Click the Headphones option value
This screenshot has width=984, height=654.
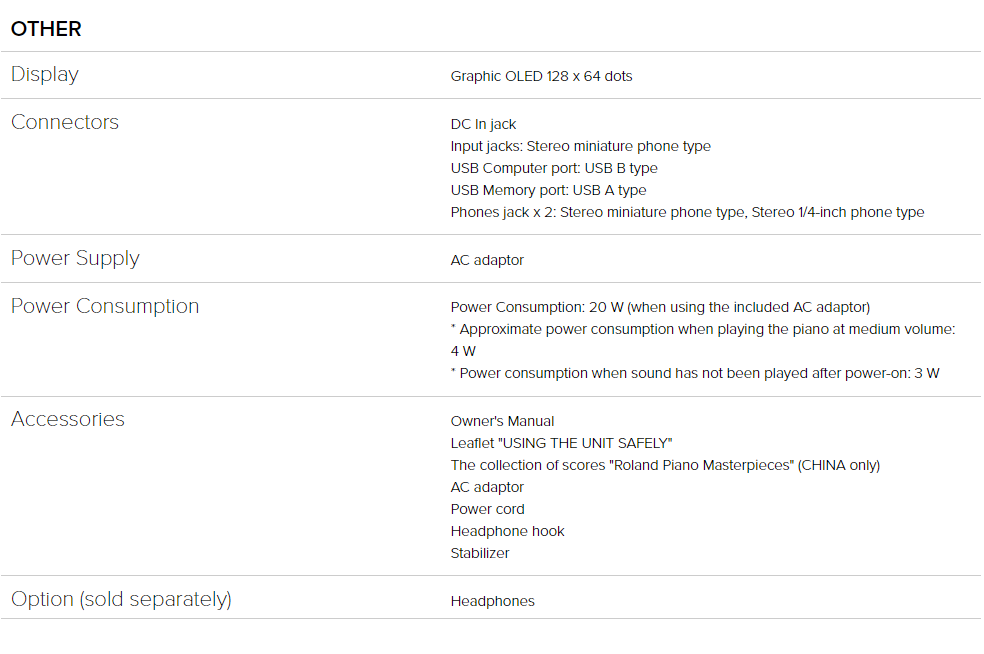click(492, 601)
